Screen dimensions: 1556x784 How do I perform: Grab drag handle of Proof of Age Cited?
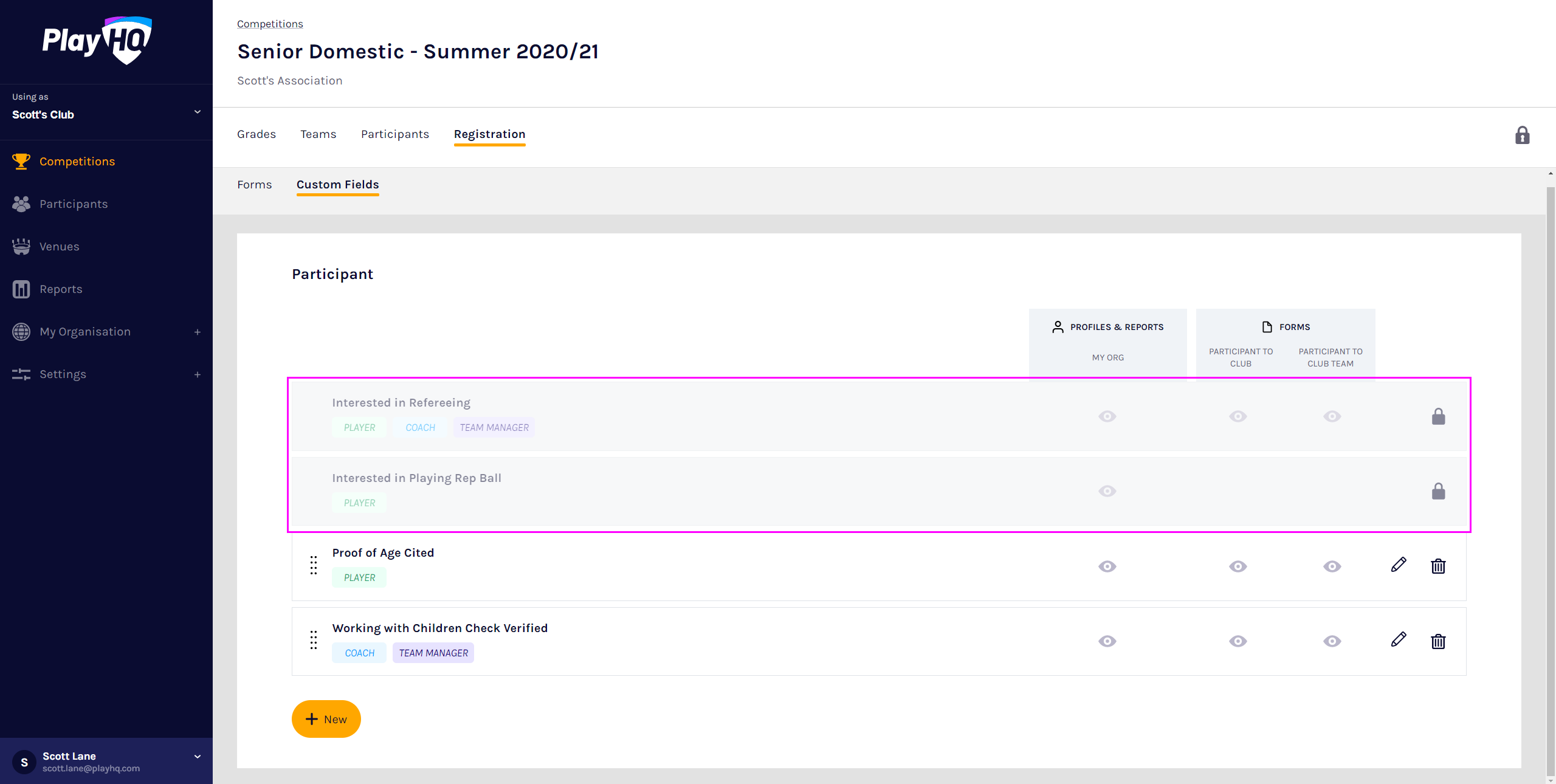(x=314, y=565)
